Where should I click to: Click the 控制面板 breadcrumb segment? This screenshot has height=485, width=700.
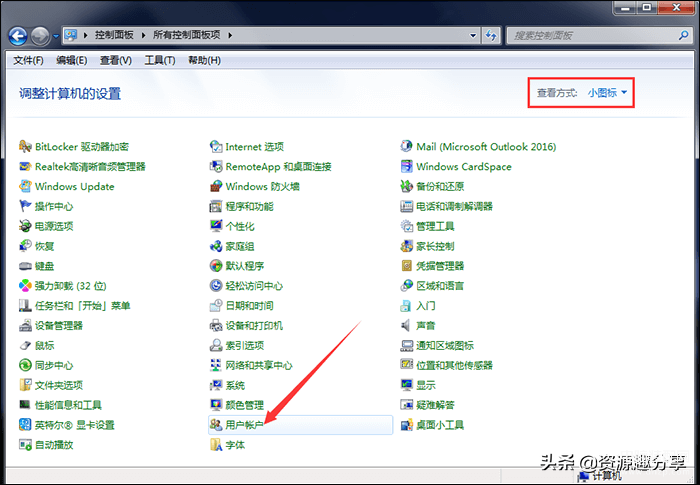click(114, 35)
